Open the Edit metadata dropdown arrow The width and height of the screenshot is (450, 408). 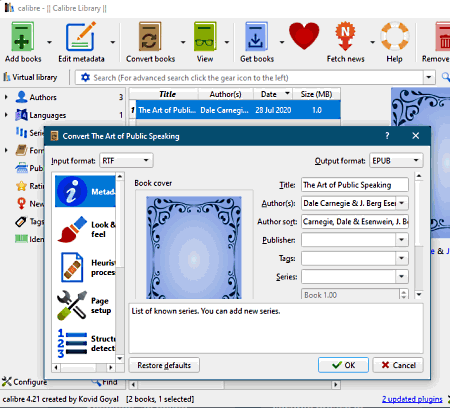pyautogui.click(x=113, y=42)
